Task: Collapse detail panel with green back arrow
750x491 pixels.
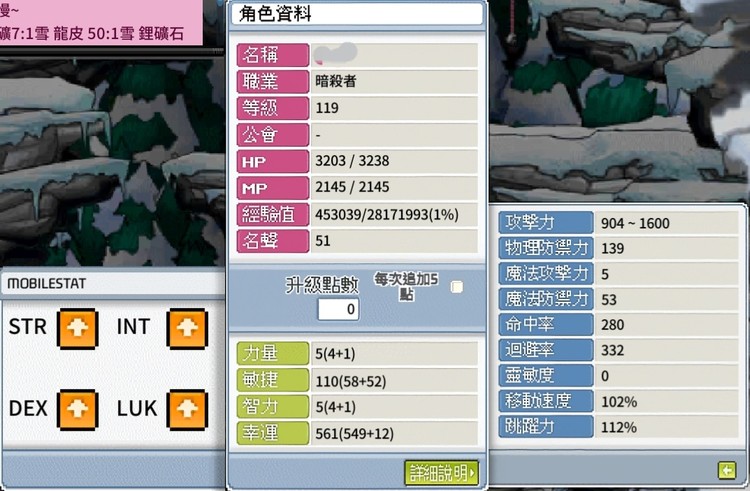Action: pyautogui.click(x=727, y=470)
